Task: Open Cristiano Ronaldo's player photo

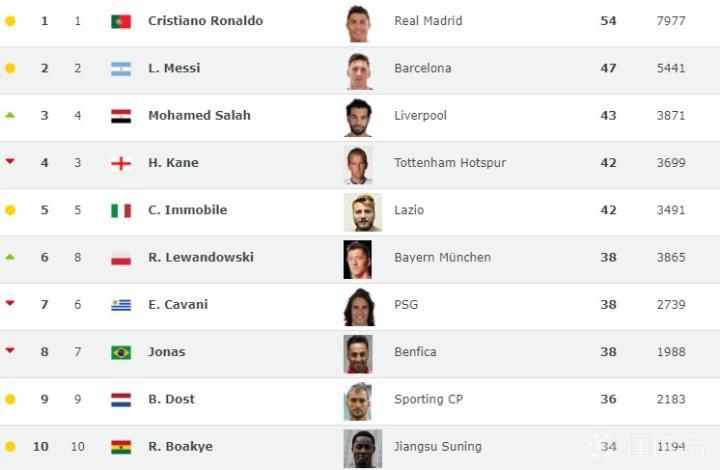Action: 358,23
